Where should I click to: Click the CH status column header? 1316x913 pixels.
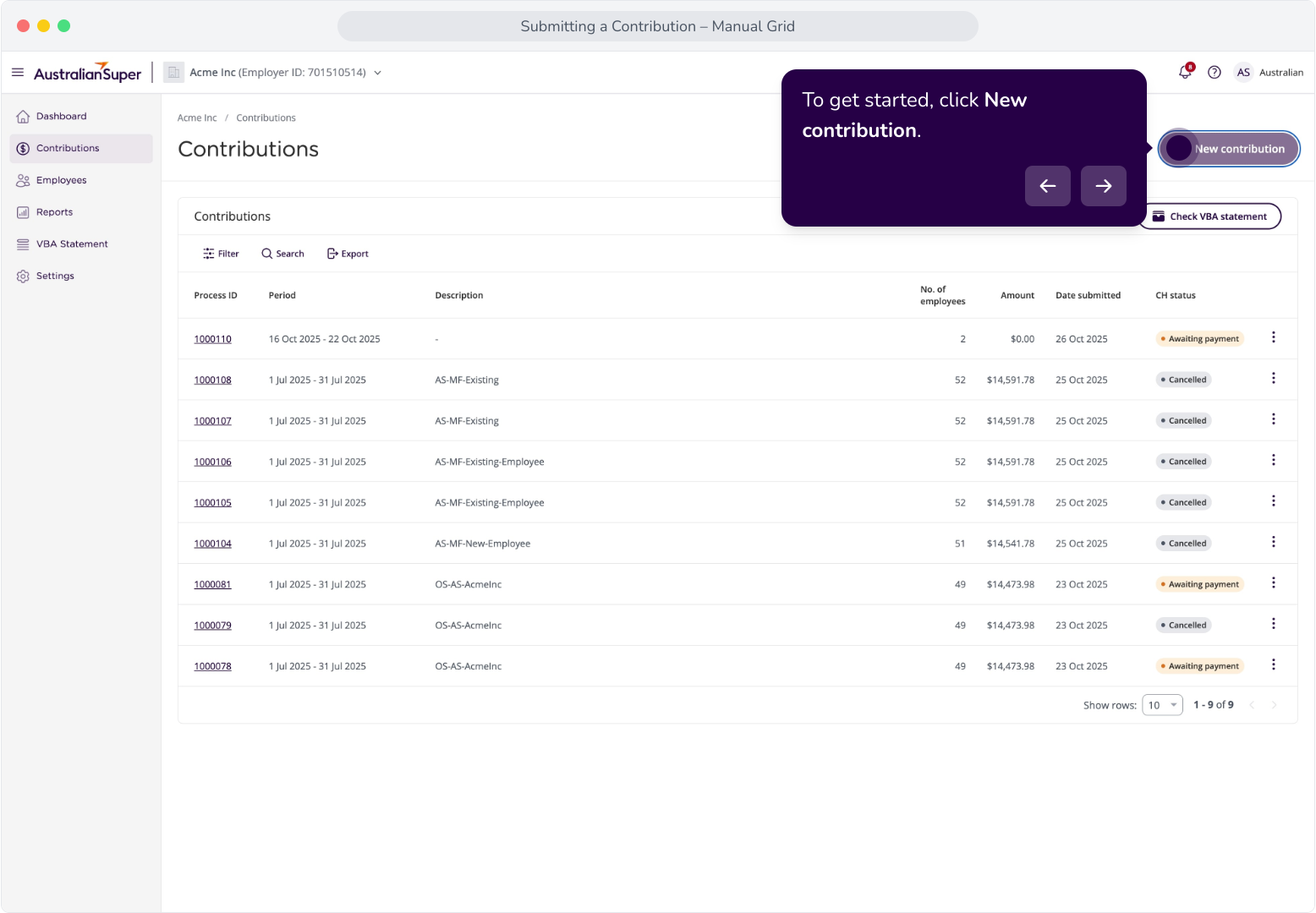click(x=1176, y=296)
